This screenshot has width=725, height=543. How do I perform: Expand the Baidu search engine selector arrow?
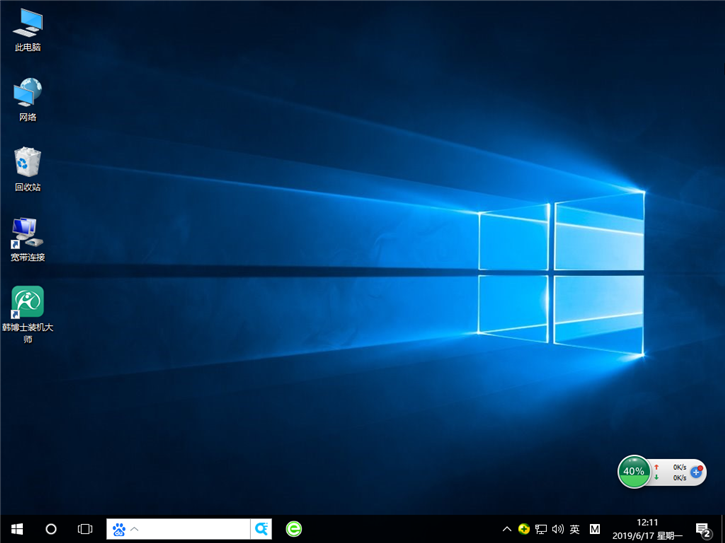click(x=135, y=529)
